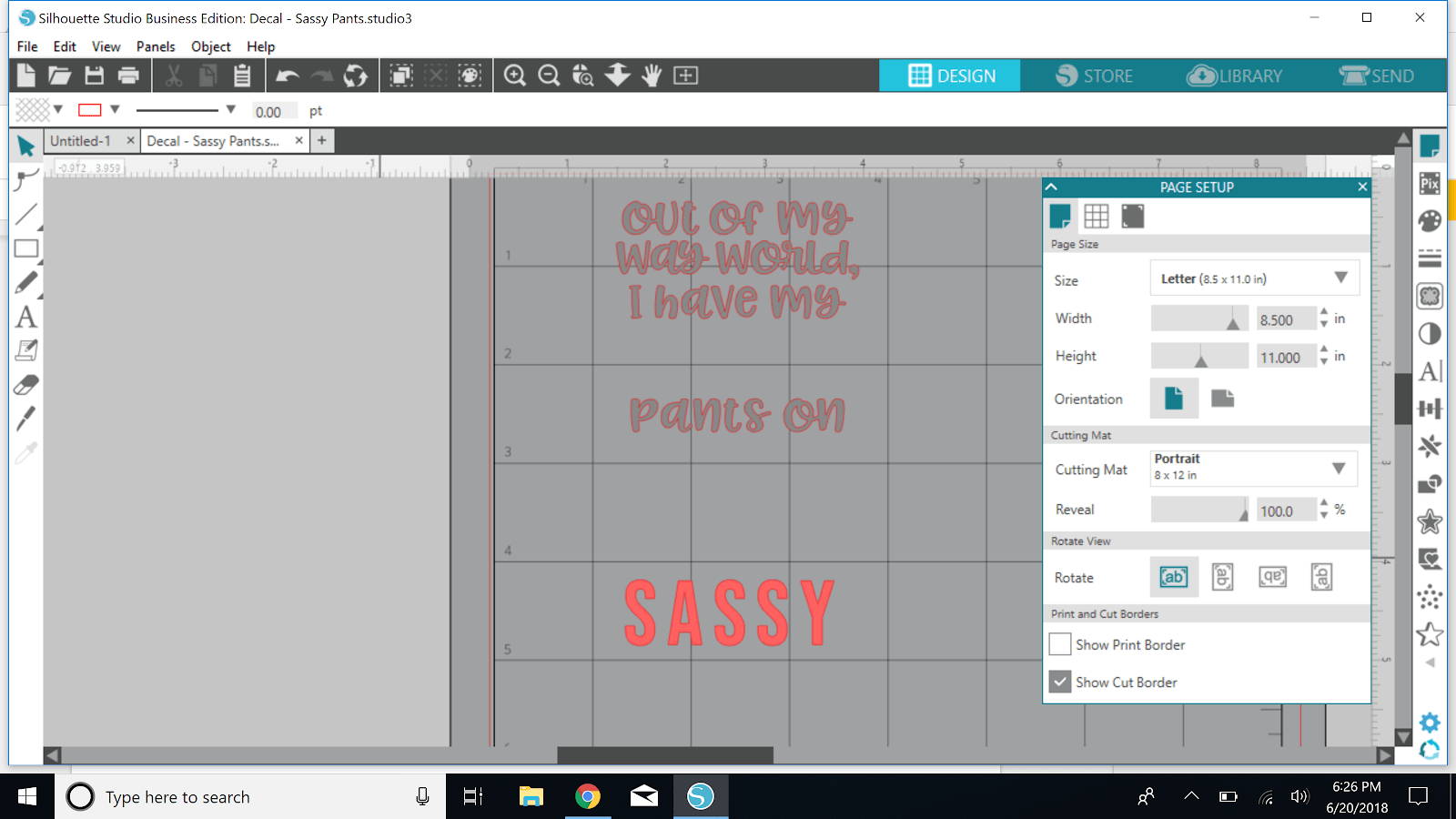Select the normal 'ab' rotate view

tap(1174, 577)
